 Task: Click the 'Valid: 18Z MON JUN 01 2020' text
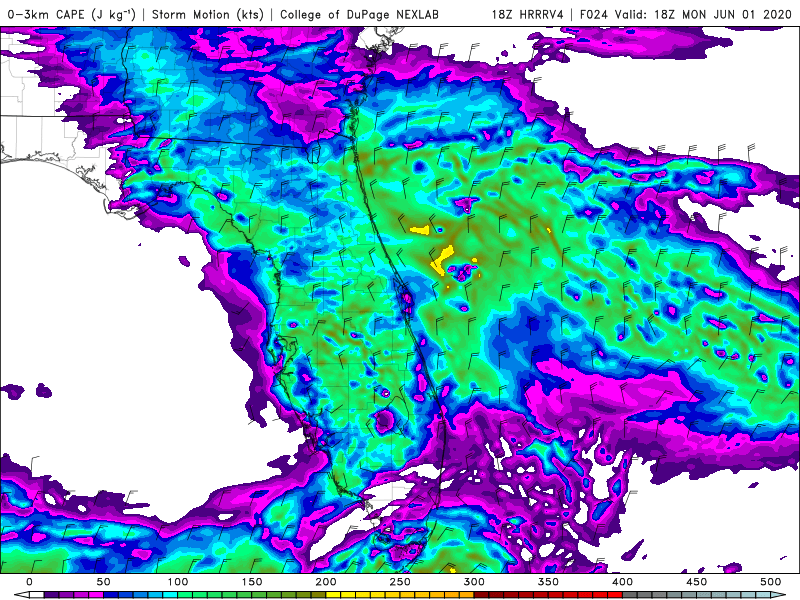pos(703,14)
